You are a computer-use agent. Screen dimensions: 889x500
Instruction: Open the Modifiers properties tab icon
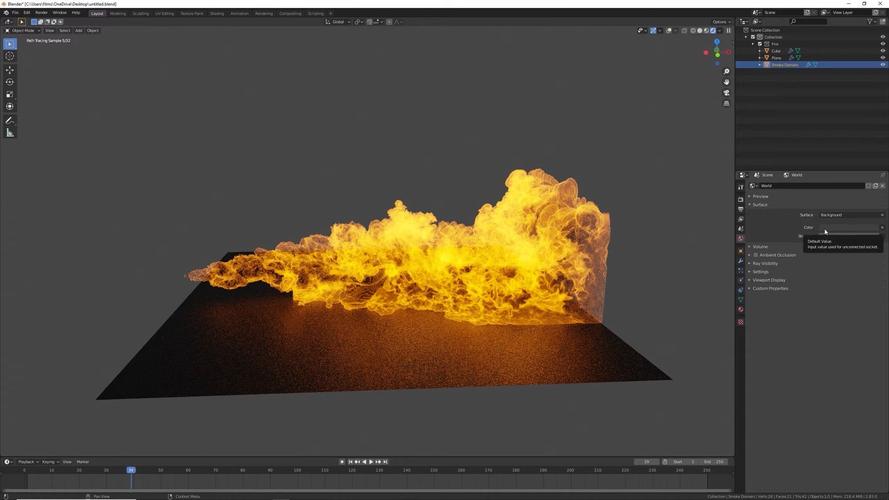[740, 261]
